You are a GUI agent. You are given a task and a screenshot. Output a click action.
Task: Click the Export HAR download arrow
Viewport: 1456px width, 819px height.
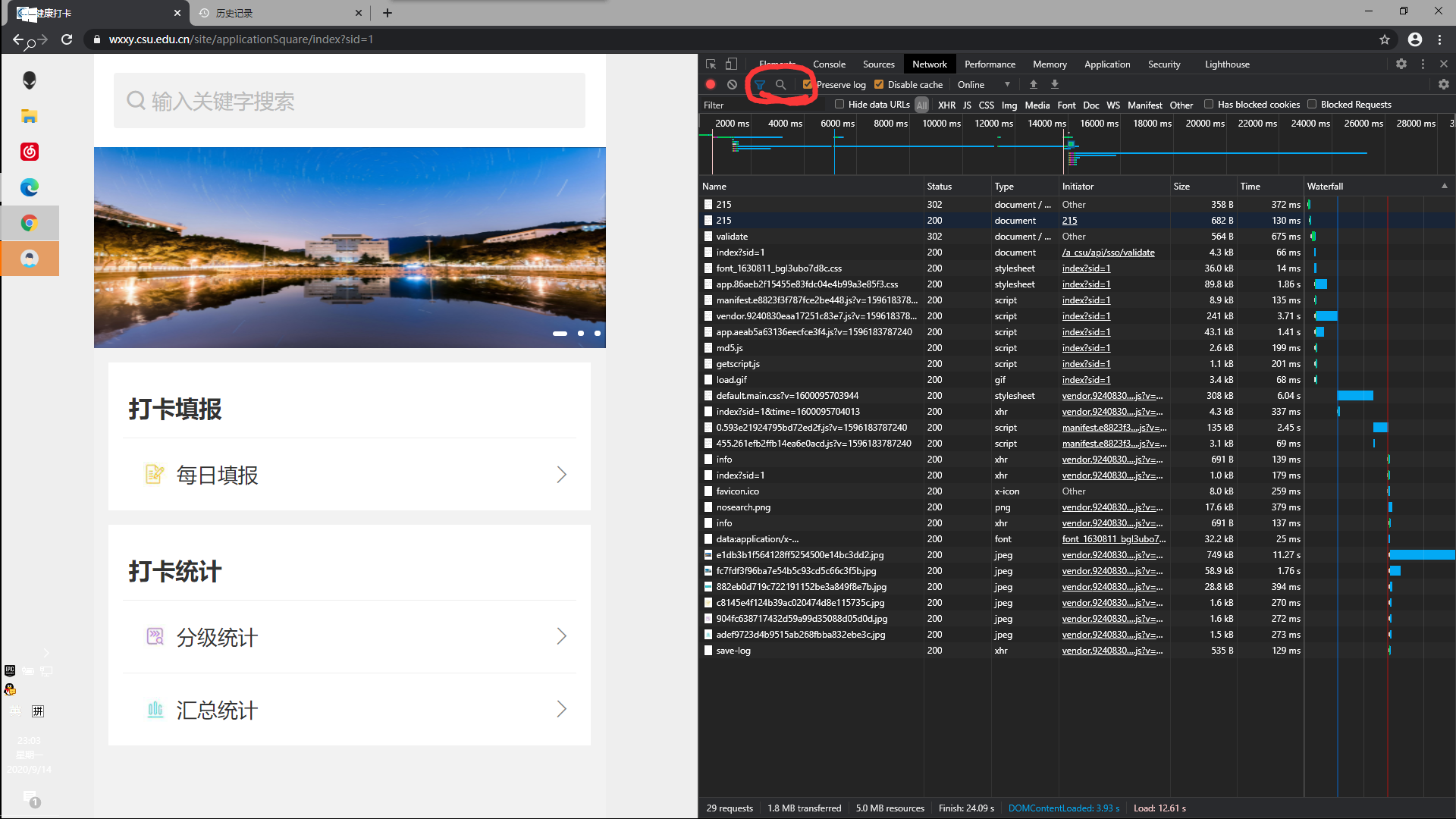(x=1054, y=85)
